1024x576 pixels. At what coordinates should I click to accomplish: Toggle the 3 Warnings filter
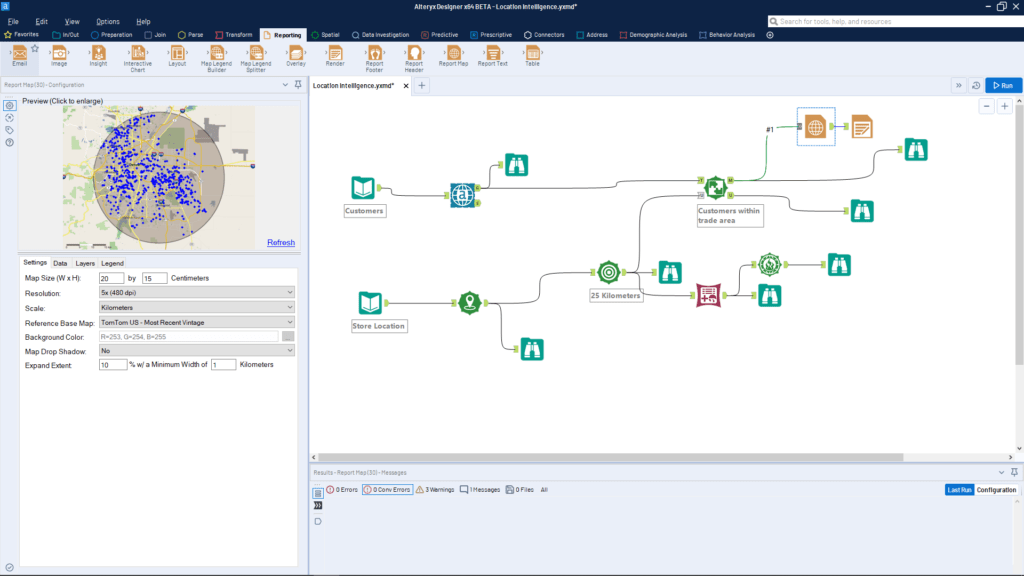pyautogui.click(x=434, y=490)
